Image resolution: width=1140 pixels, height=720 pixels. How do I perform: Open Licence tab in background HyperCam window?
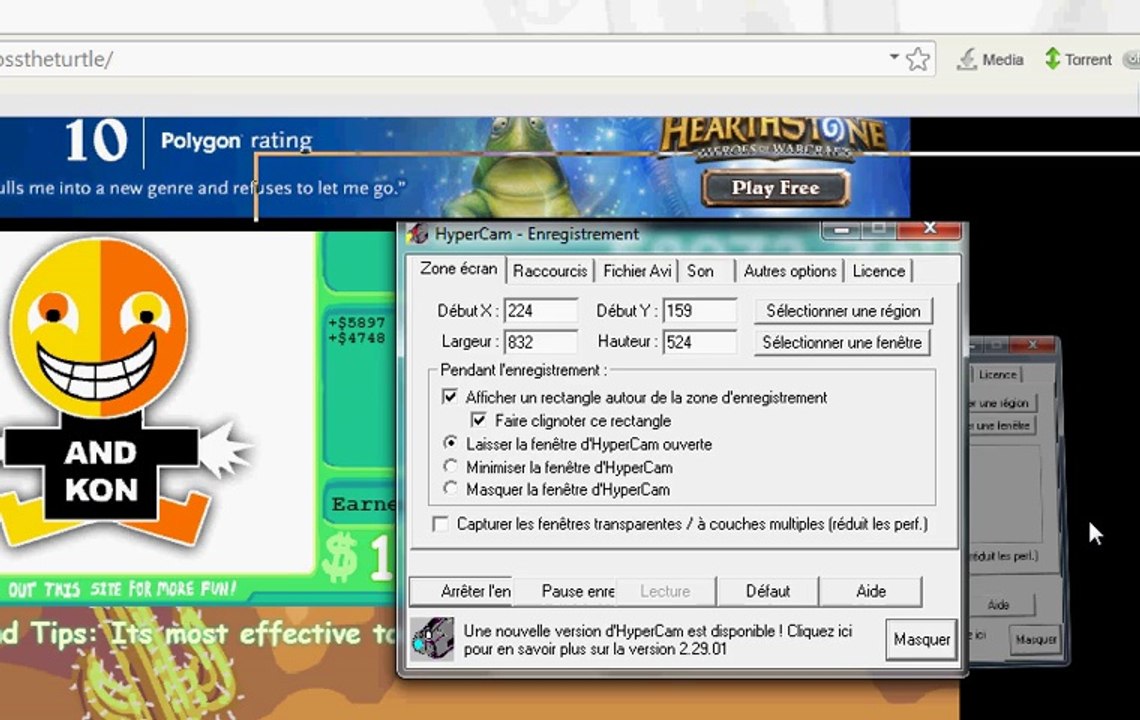click(x=997, y=375)
